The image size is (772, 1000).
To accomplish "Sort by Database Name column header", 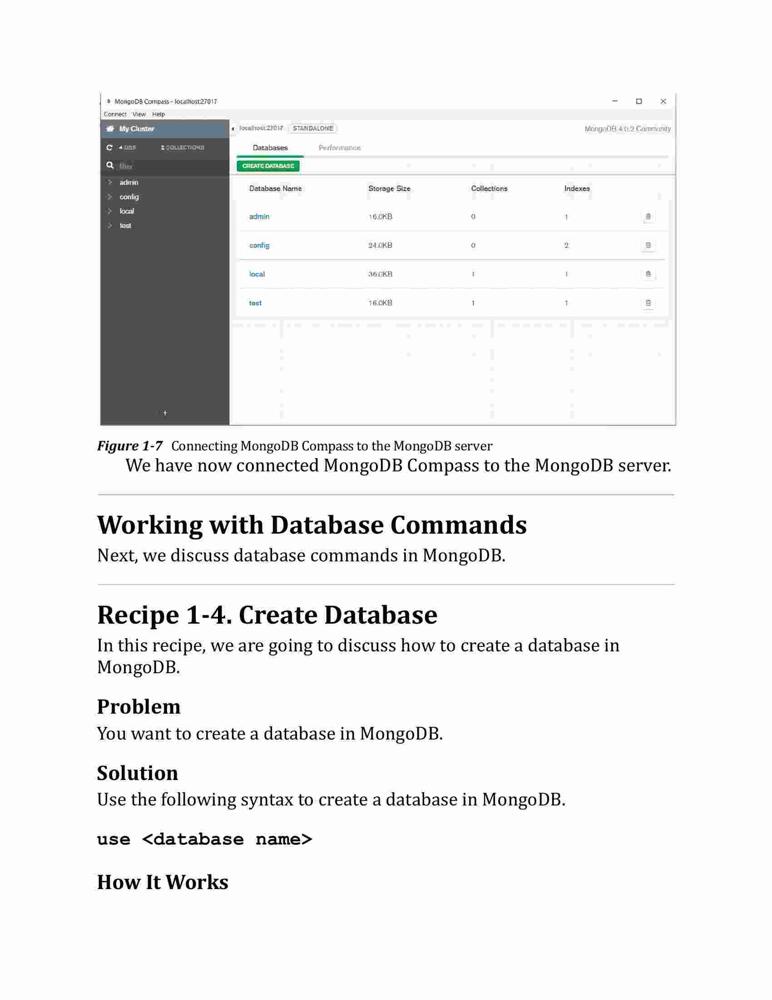I will [x=275, y=189].
